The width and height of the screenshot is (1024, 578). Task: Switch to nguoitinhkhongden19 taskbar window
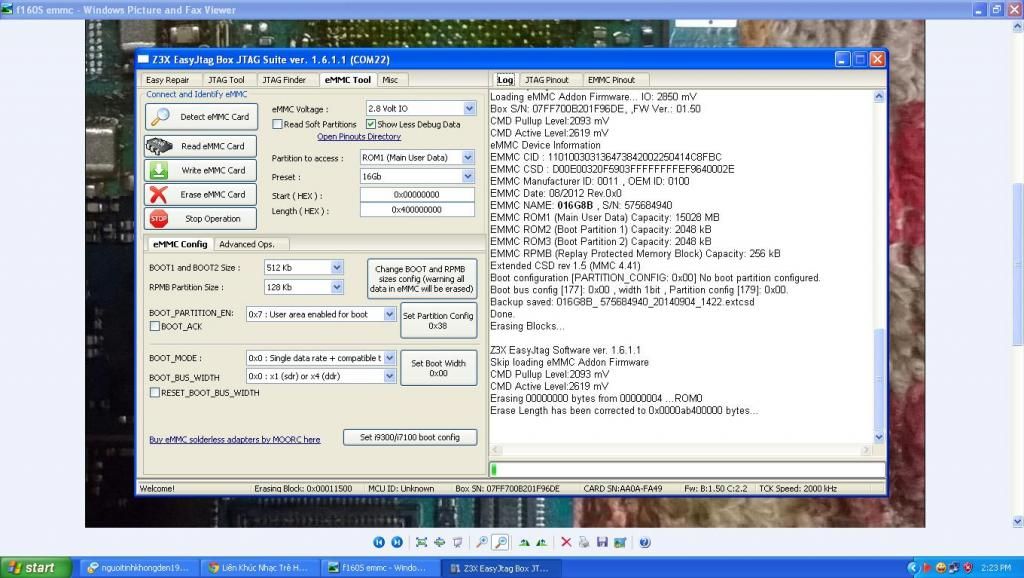point(138,568)
